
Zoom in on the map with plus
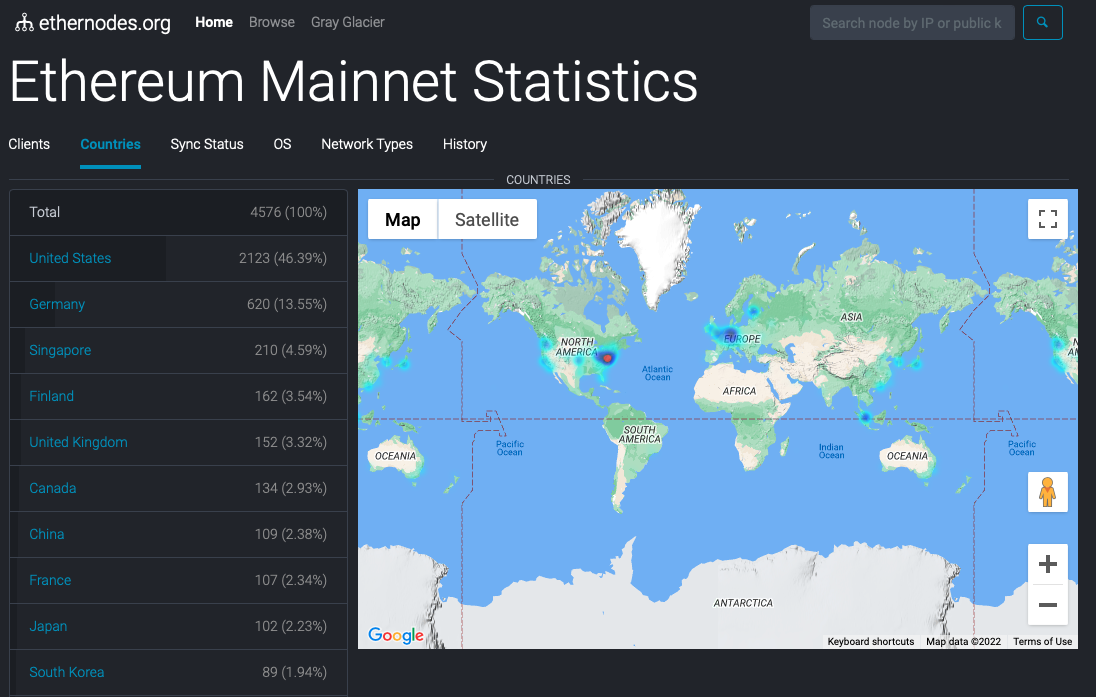(1047, 563)
